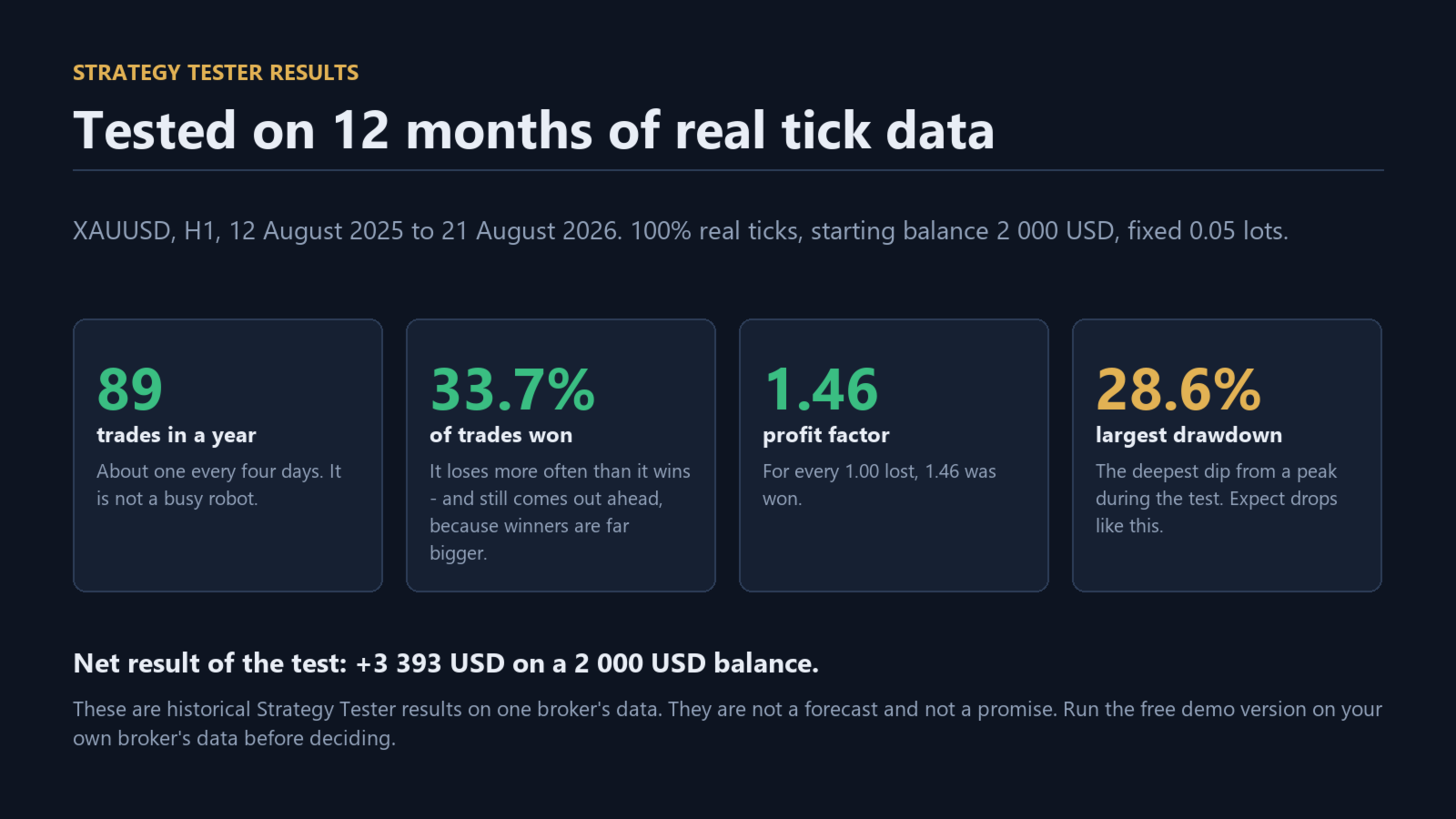Image resolution: width=1456 pixels, height=819 pixels.
Task: Click the historical results disclaimer paragraph
Action: [x=727, y=723]
